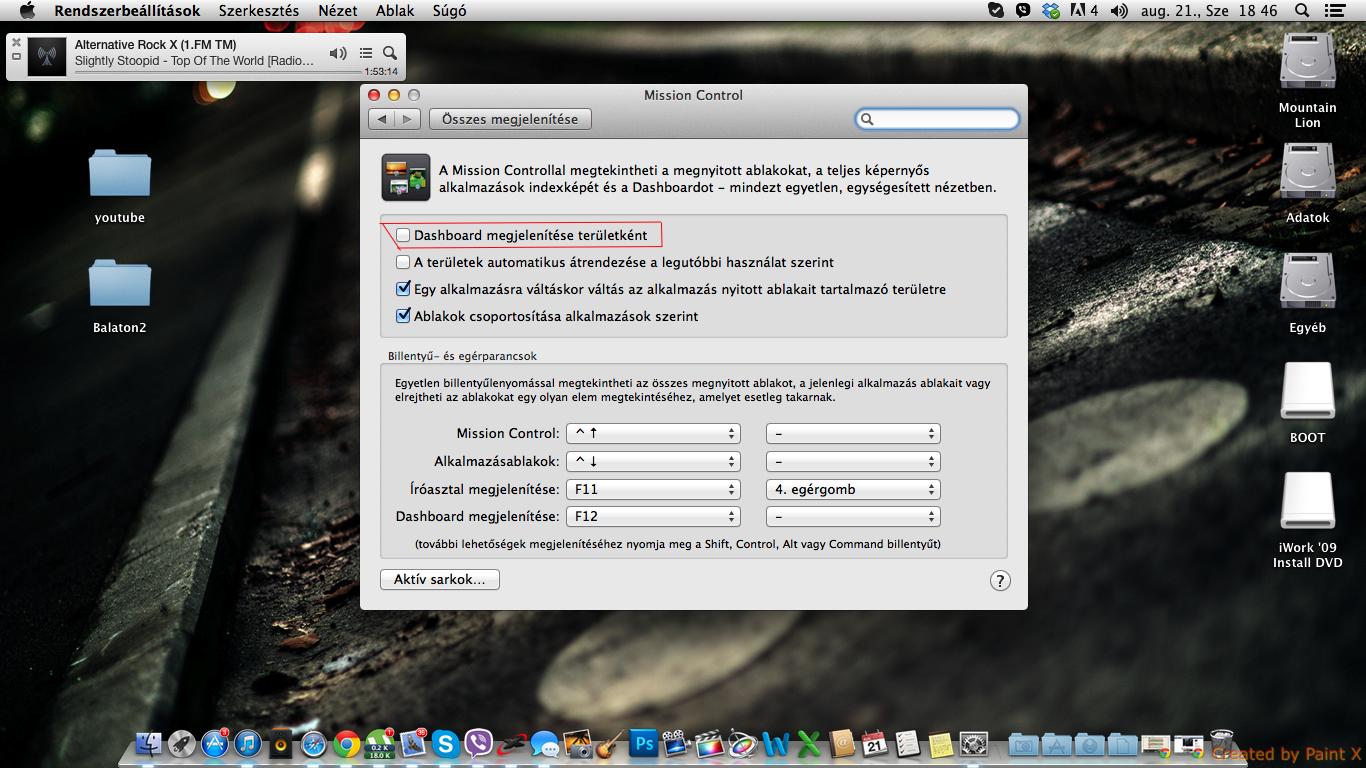Open Reminders checklist icon in Dock

pos(908,744)
